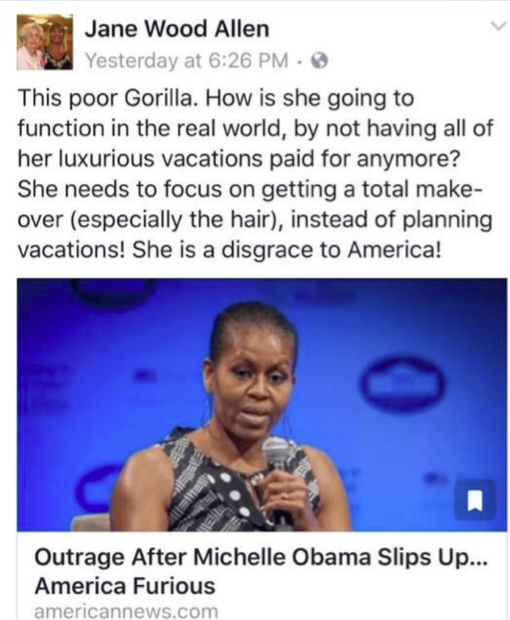The height and width of the screenshot is (620, 510).
Task: Open the linked article preview image
Action: [x=262, y=405]
